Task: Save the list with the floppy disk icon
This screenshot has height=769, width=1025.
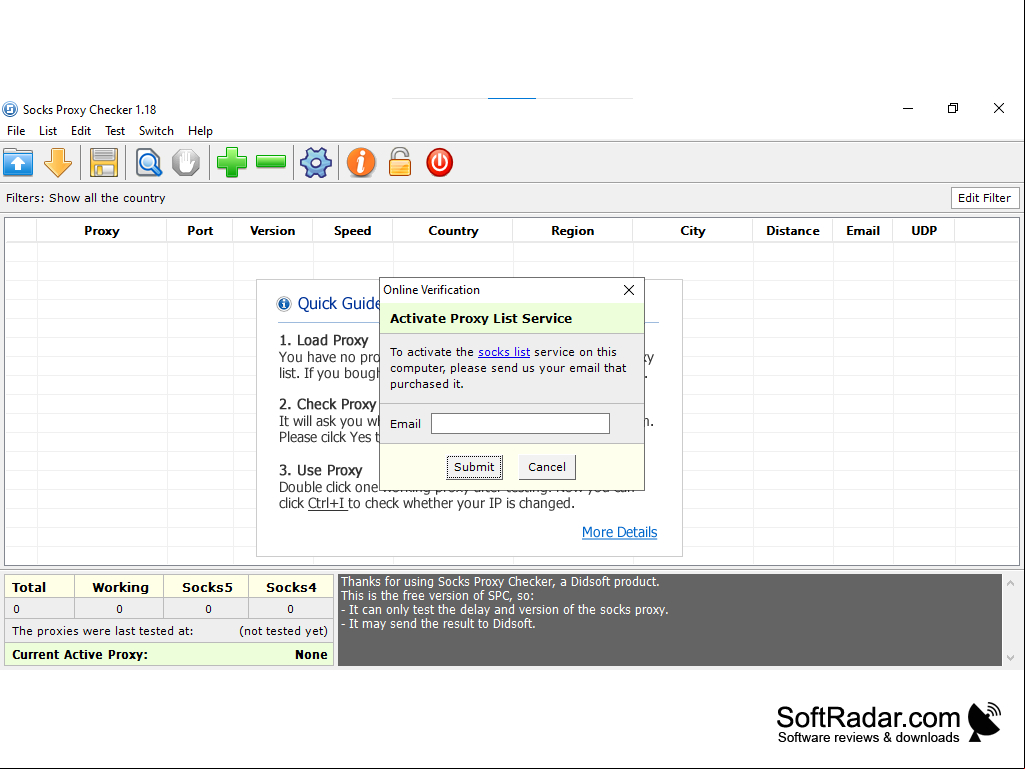Action: click(x=103, y=162)
